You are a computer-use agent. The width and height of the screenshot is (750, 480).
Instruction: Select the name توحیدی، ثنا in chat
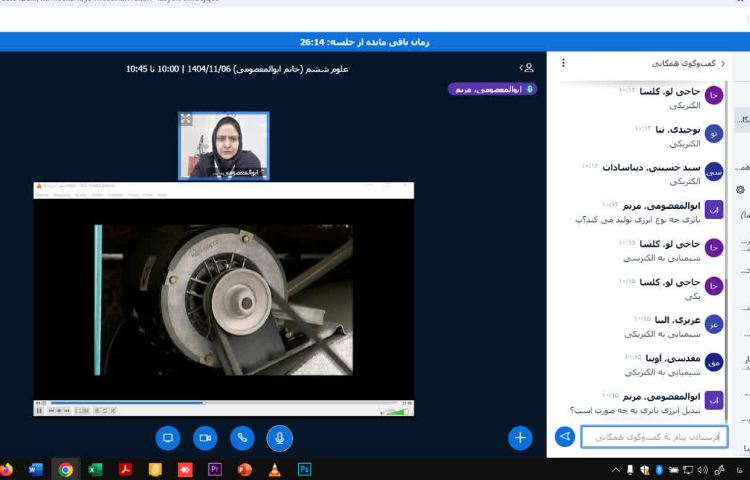(x=678, y=130)
